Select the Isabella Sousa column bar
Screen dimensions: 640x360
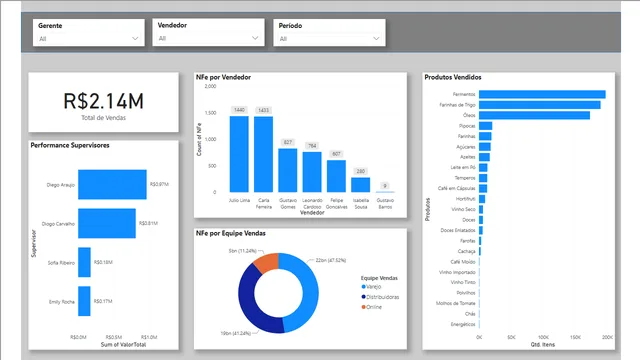360,185
